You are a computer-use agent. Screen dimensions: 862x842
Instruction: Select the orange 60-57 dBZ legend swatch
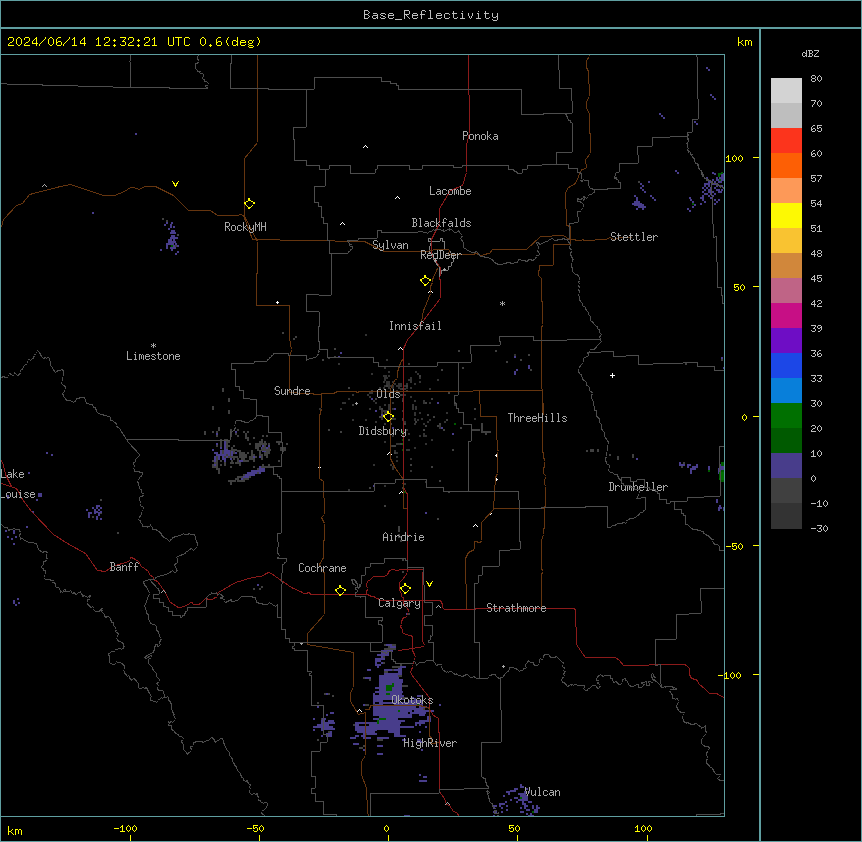(x=786, y=165)
